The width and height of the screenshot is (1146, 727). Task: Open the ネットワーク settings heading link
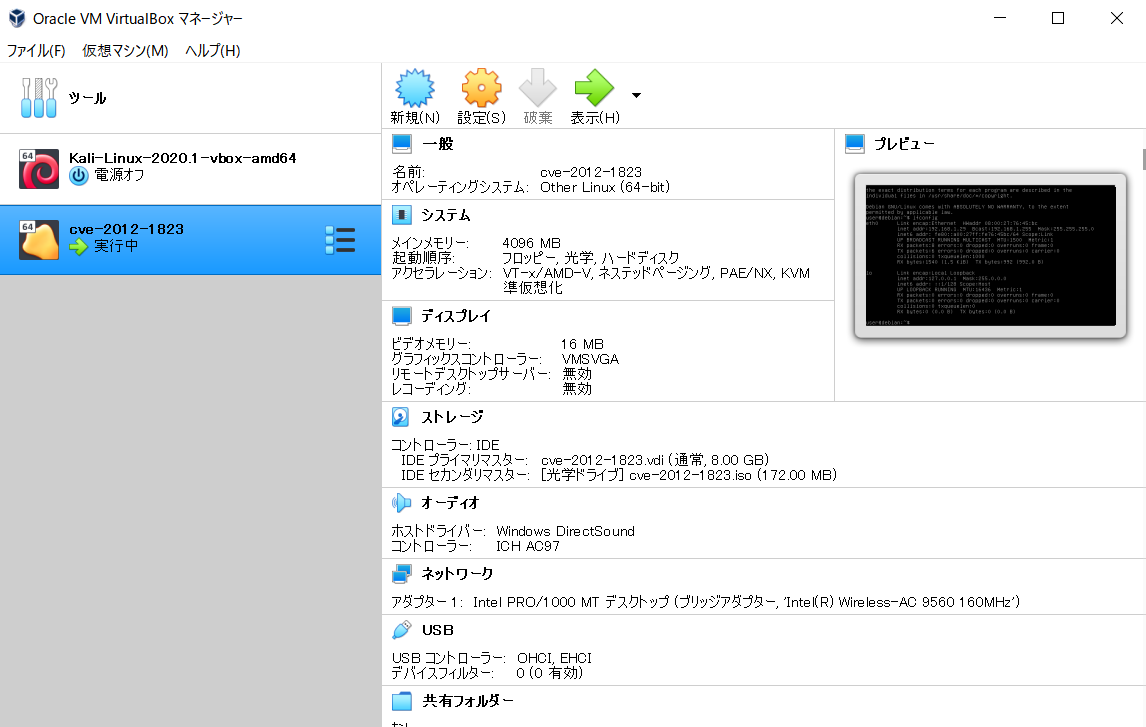pyautogui.click(x=457, y=574)
